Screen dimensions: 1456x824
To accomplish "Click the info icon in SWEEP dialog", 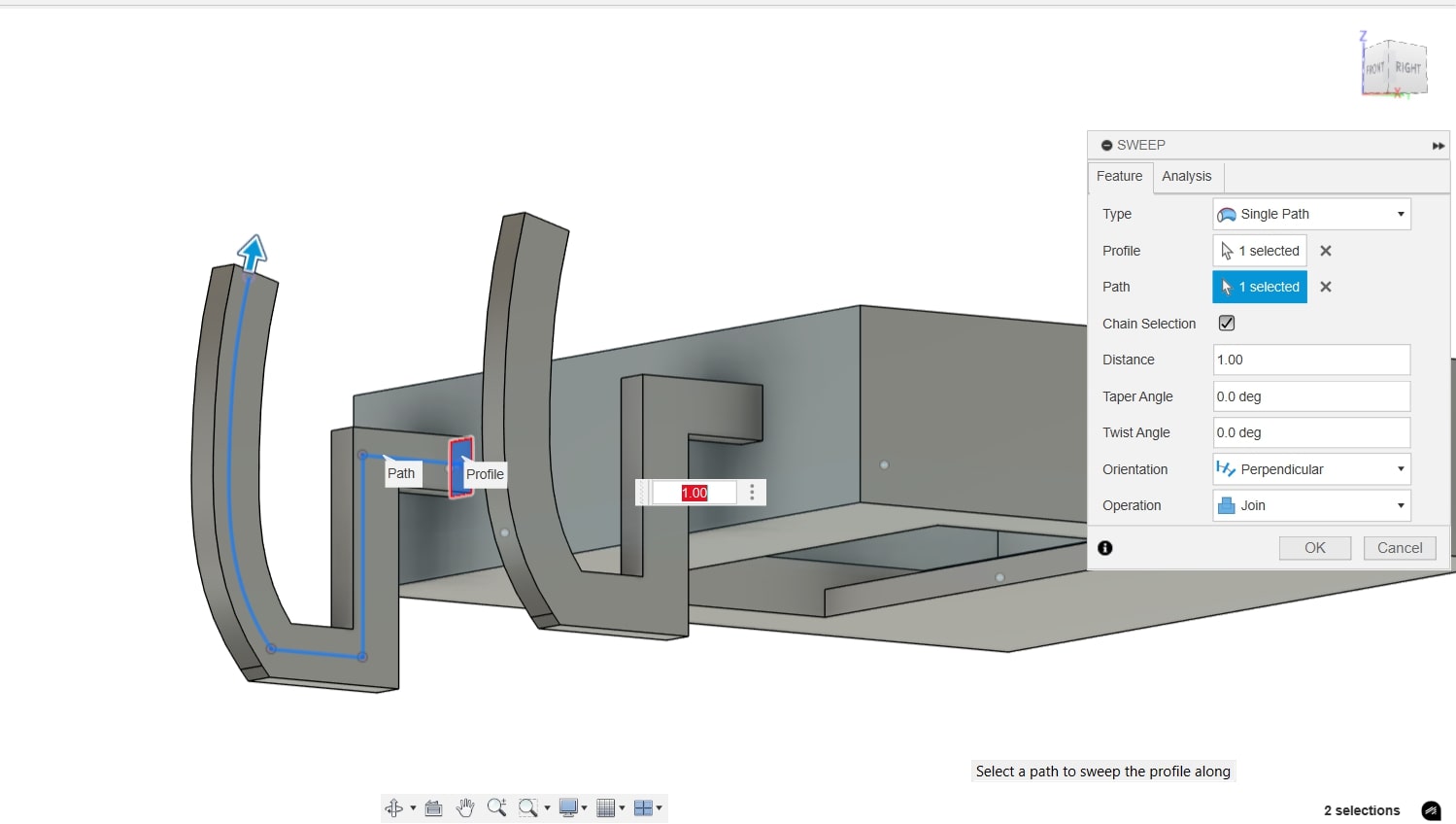I will click(x=1105, y=548).
